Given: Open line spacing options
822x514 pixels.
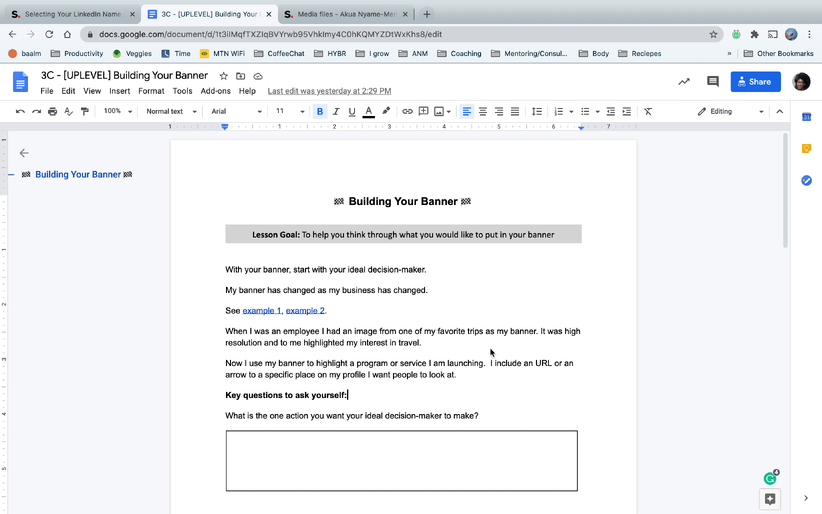Looking at the screenshot, I should (537, 111).
